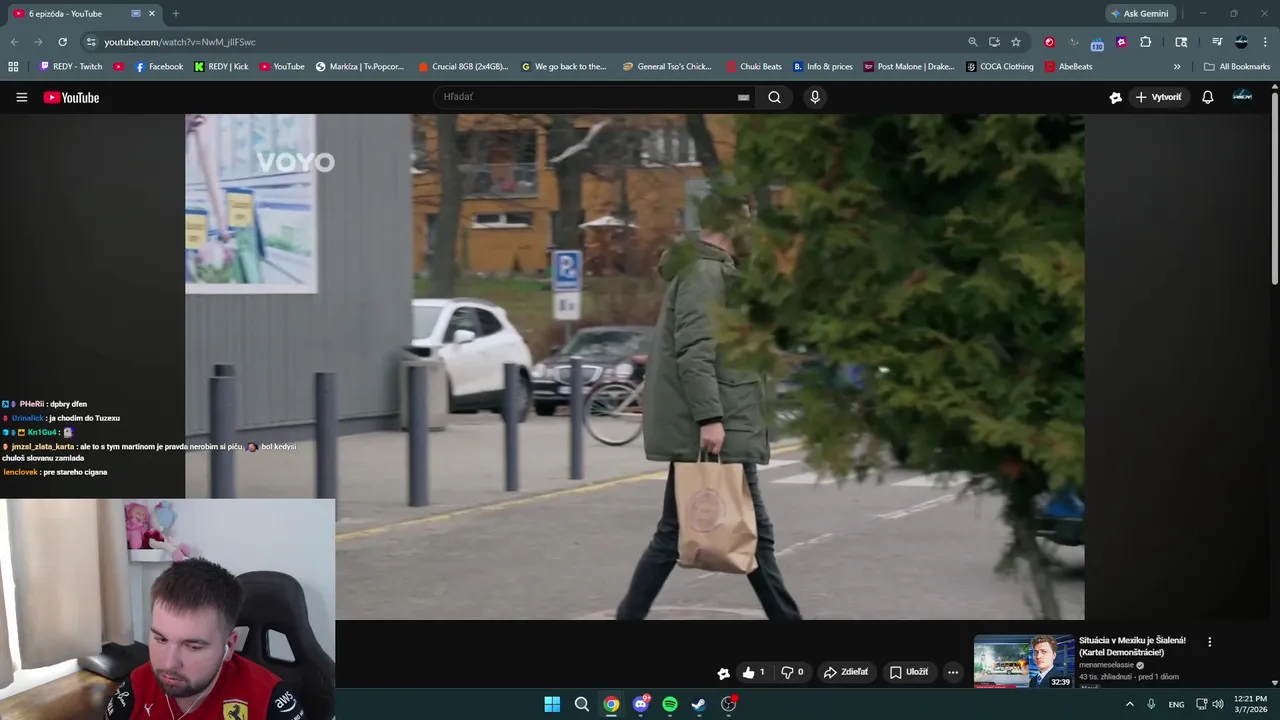Open YouTube notifications bell
Viewport: 1280px width, 720px height.
(1207, 97)
